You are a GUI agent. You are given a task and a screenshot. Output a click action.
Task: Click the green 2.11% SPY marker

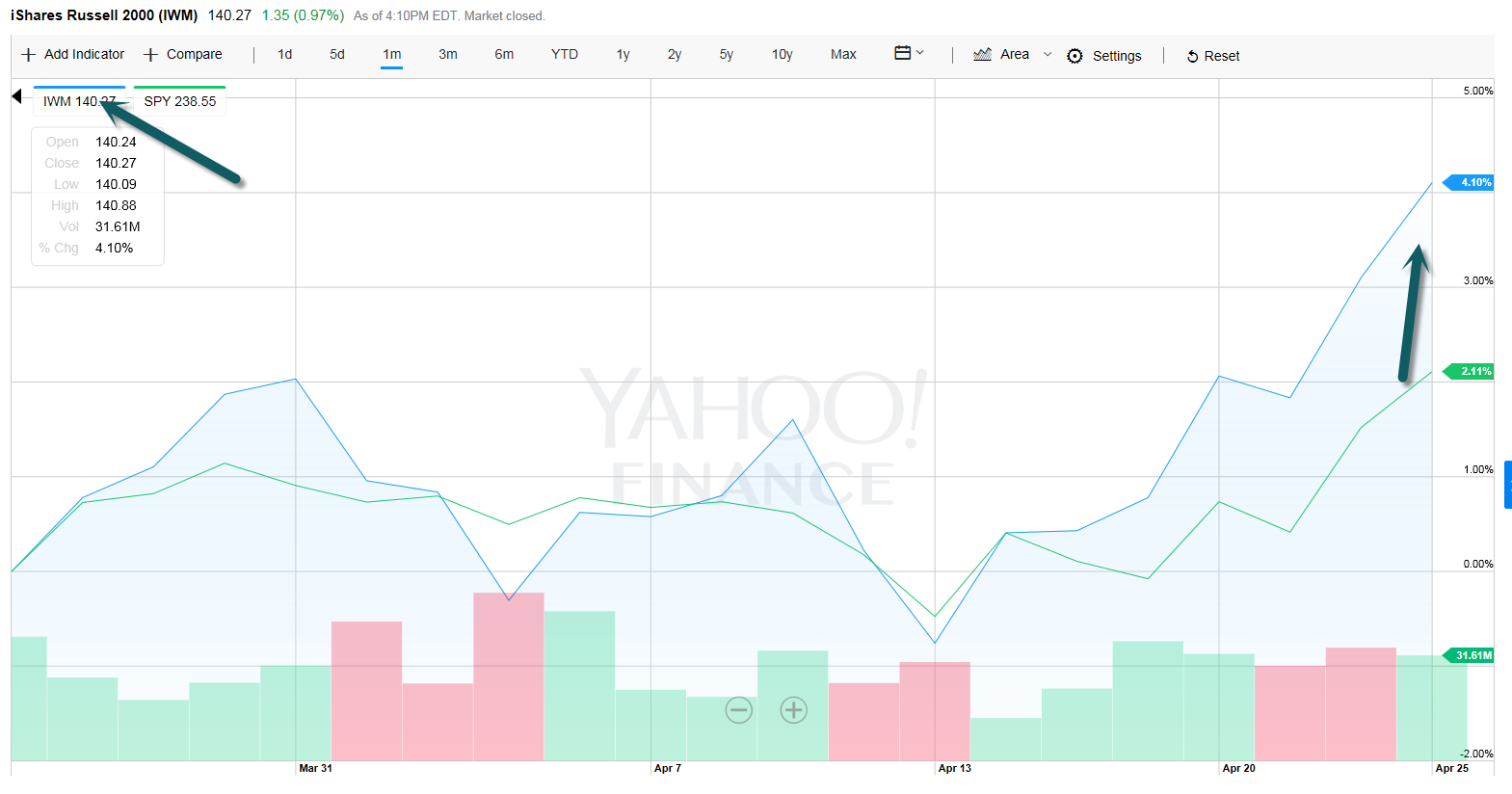pos(1472,371)
